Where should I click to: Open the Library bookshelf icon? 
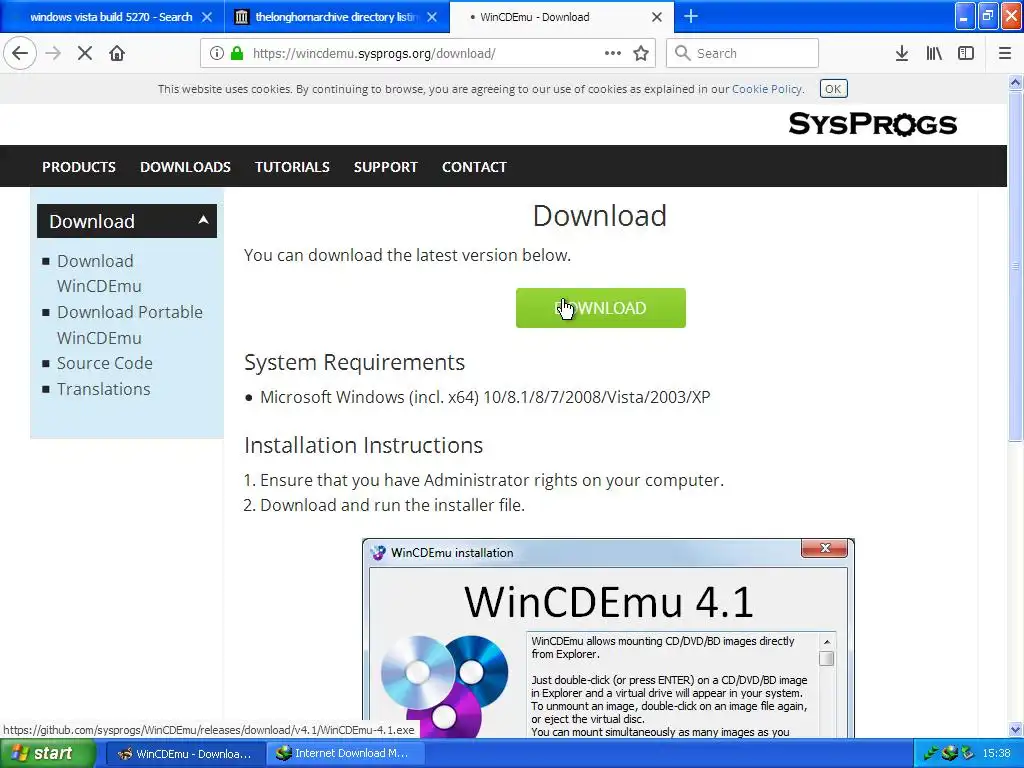[x=934, y=53]
